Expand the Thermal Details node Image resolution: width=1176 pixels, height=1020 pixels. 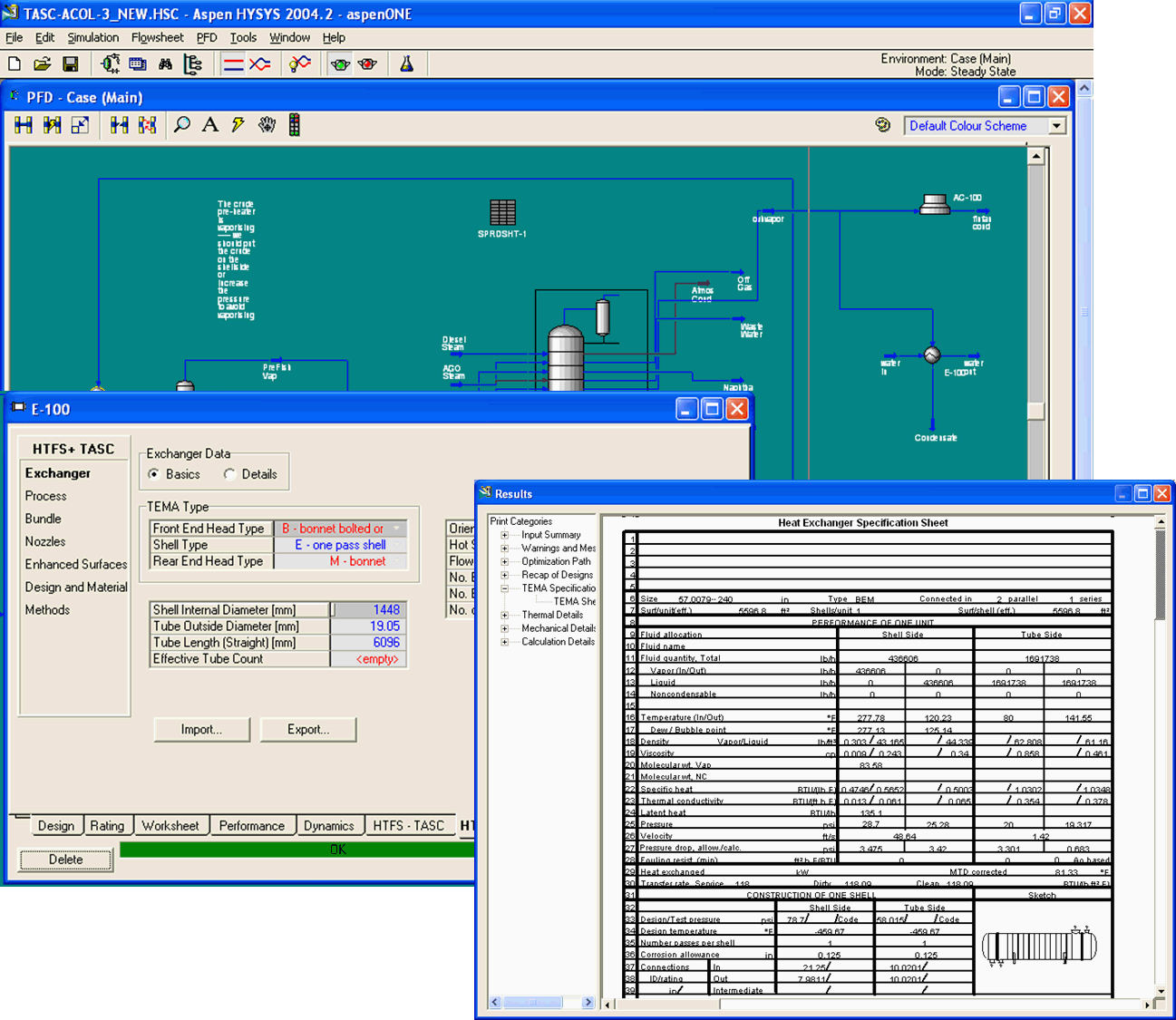(x=505, y=615)
